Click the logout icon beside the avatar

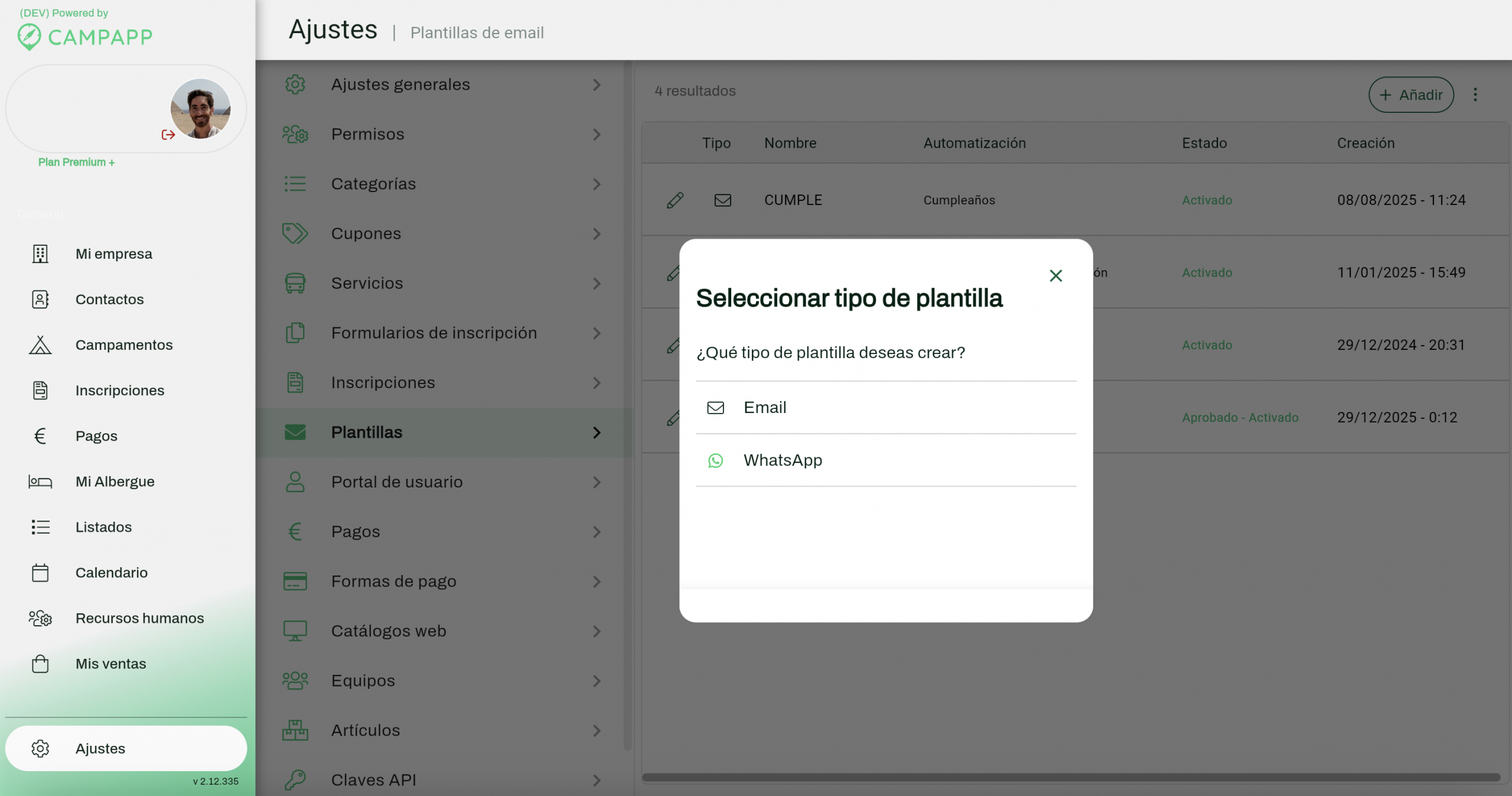pyautogui.click(x=168, y=135)
